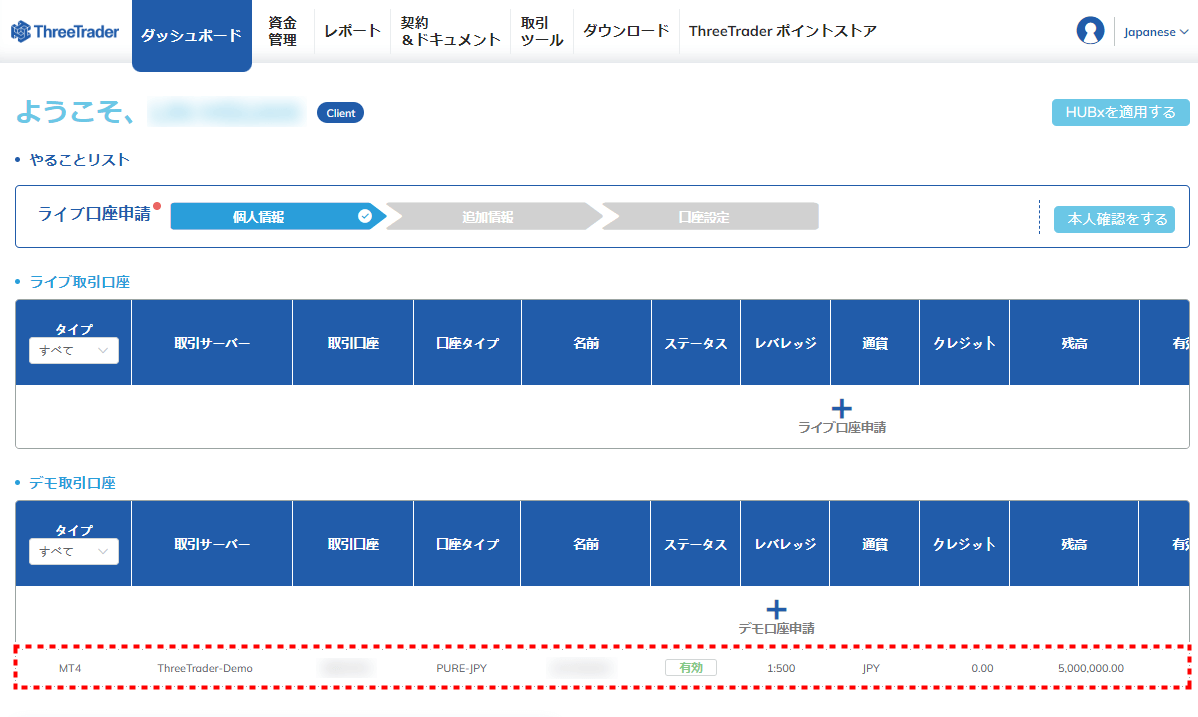Screen dimensions: 1198x717
Task: Click the PURE-JPY account type cell
Action: (461, 668)
